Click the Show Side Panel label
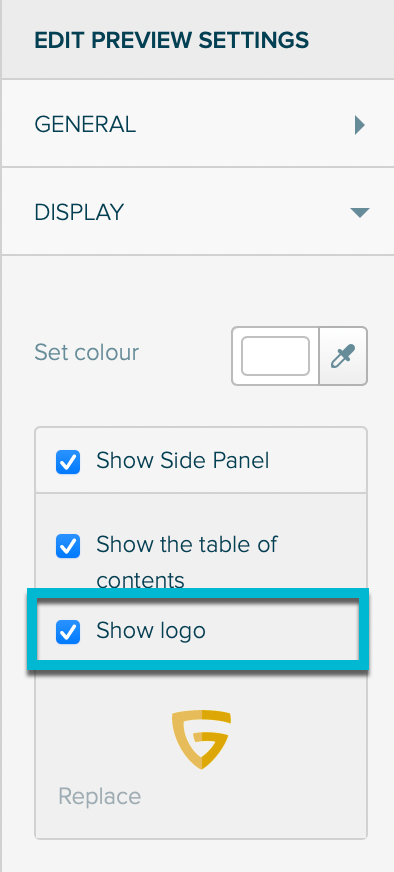The width and height of the screenshot is (394, 872). 183,460
